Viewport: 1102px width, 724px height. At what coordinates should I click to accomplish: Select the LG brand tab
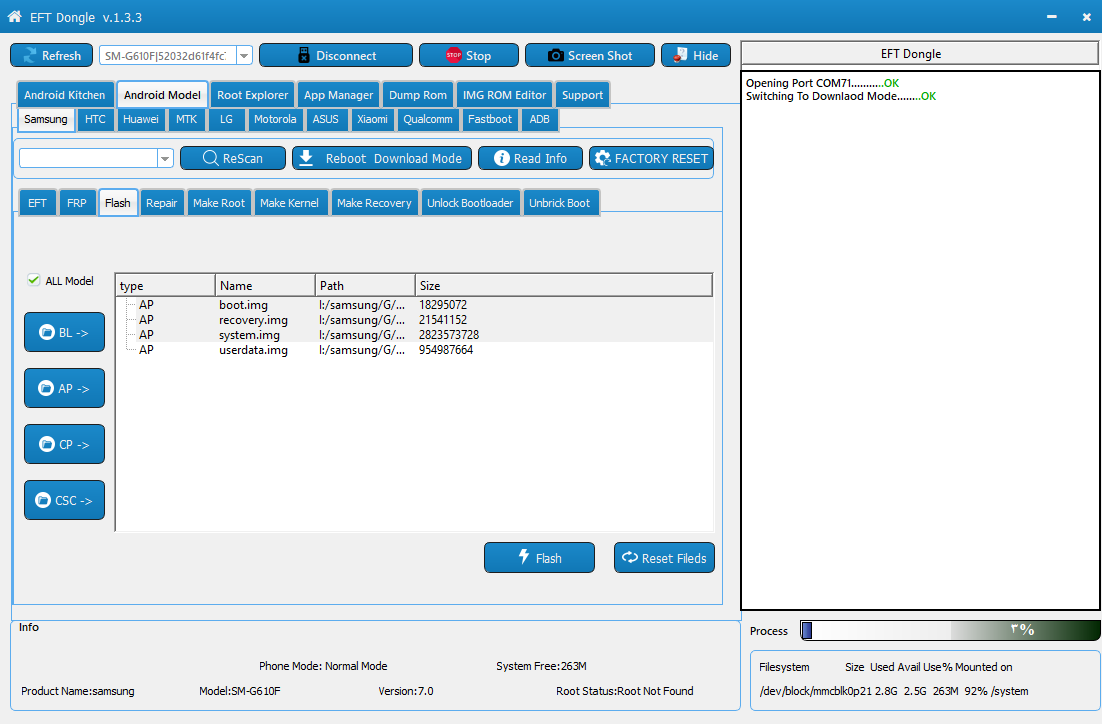coord(226,119)
